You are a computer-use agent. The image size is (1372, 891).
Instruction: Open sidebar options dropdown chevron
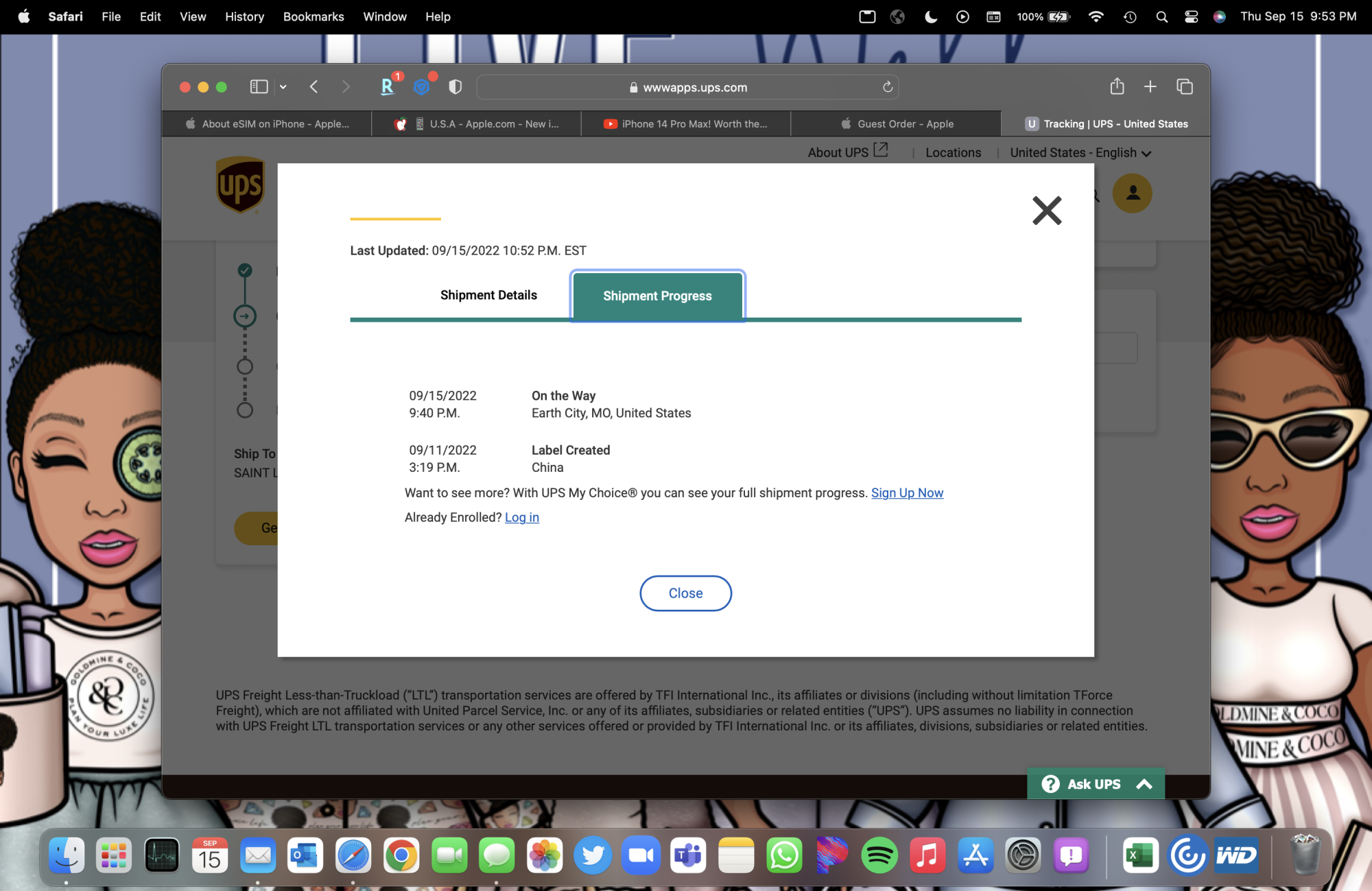click(x=283, y=87)
